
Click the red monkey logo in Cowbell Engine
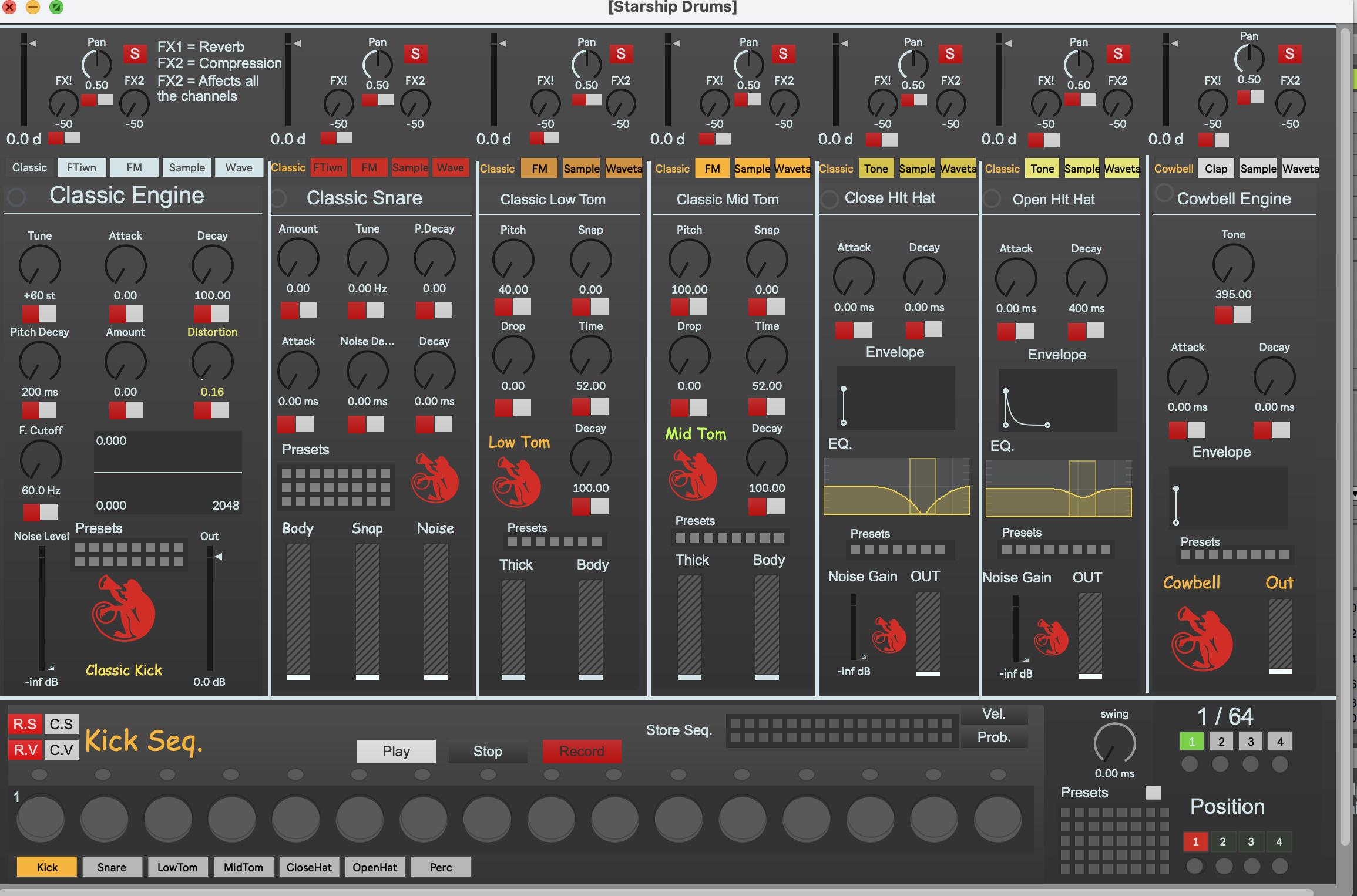pos(1201,640)
